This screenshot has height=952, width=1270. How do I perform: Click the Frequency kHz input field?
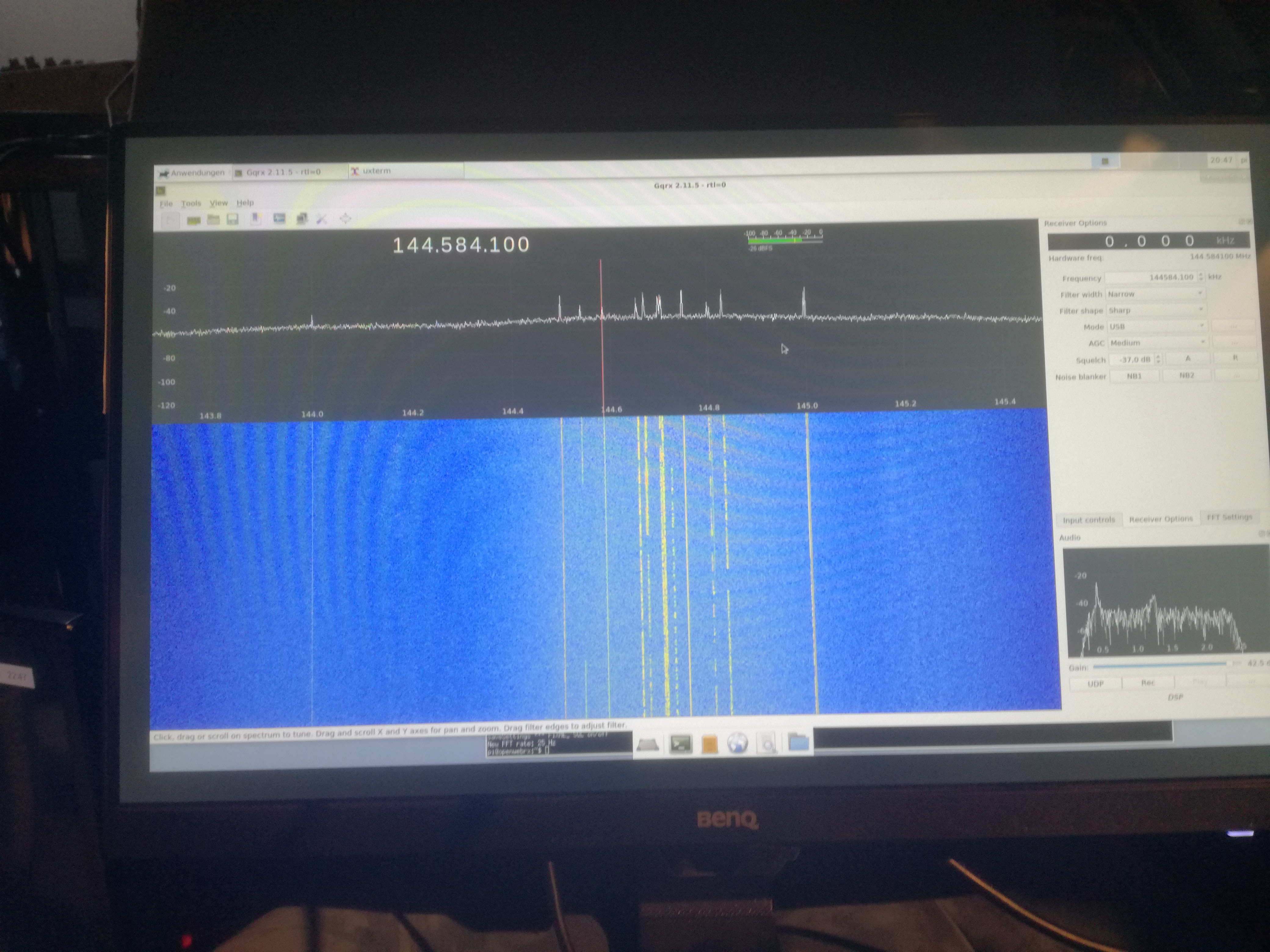[1151, 277]
